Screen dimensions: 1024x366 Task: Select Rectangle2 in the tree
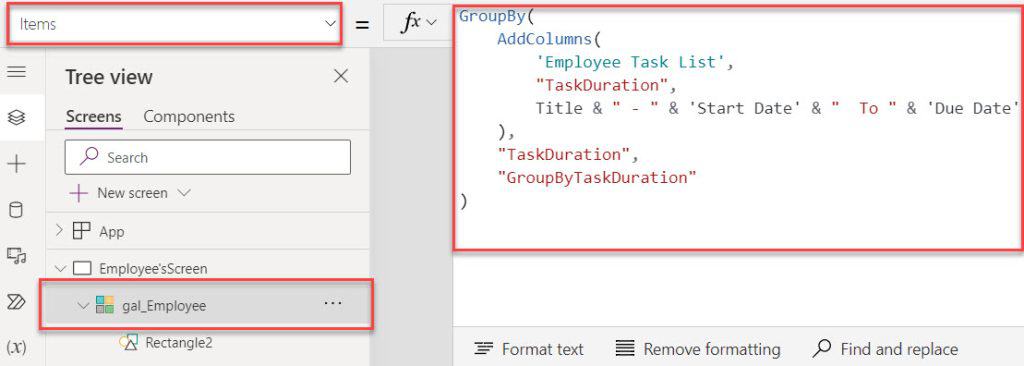(179, 342)
